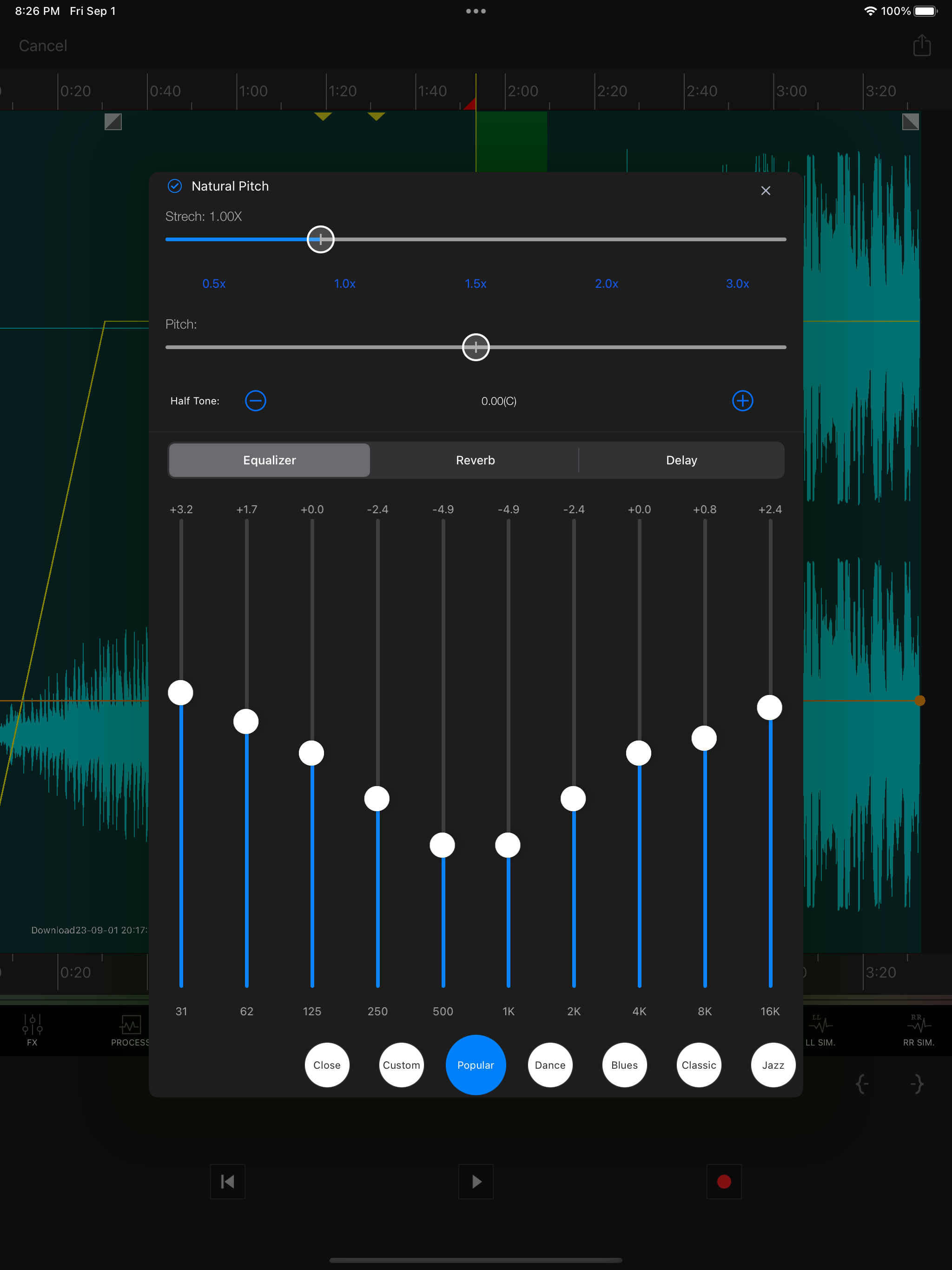Toggle the Natural Pitch checkbox
Viewport: 952px width, 1270px height.
175,186
